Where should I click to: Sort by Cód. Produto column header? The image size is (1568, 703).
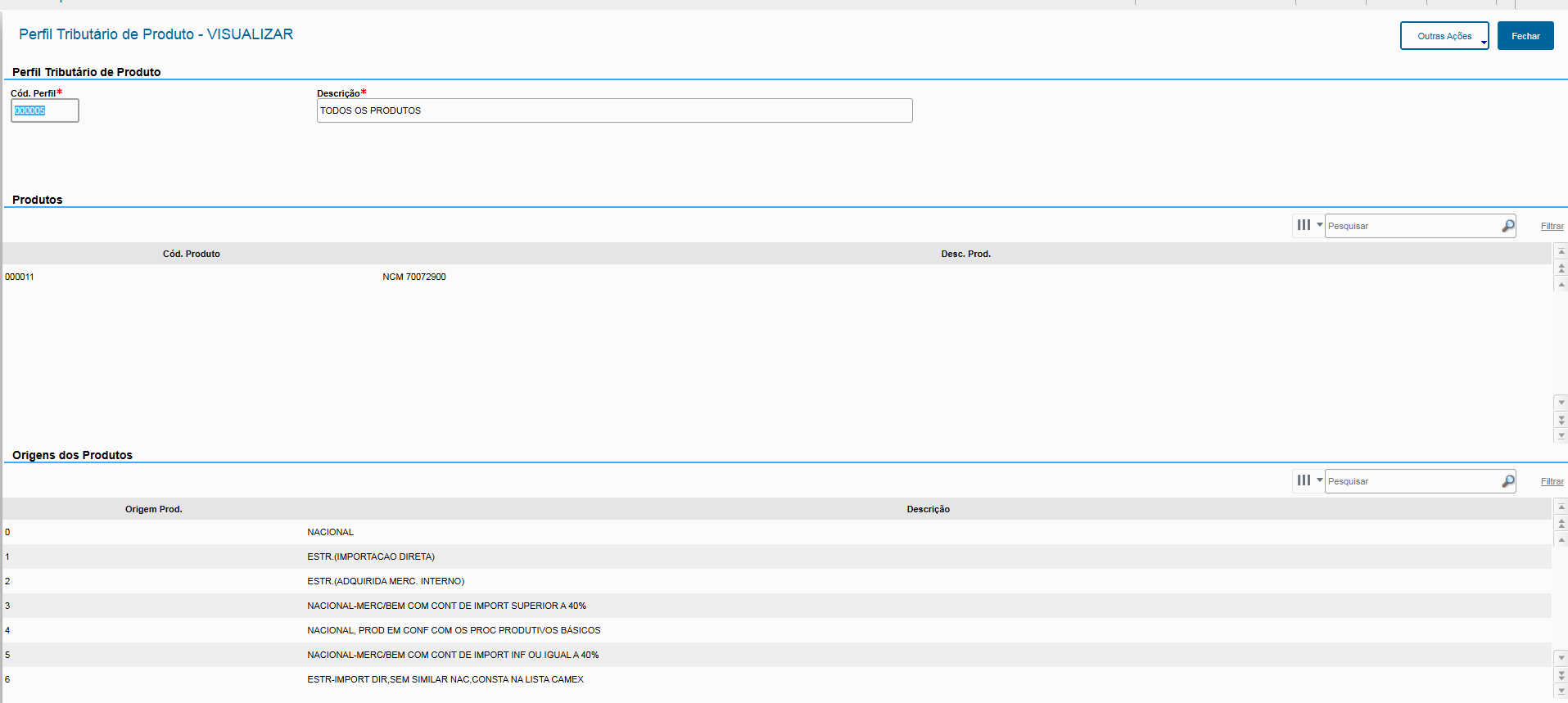pyautogui.click(x=191, y=254)
